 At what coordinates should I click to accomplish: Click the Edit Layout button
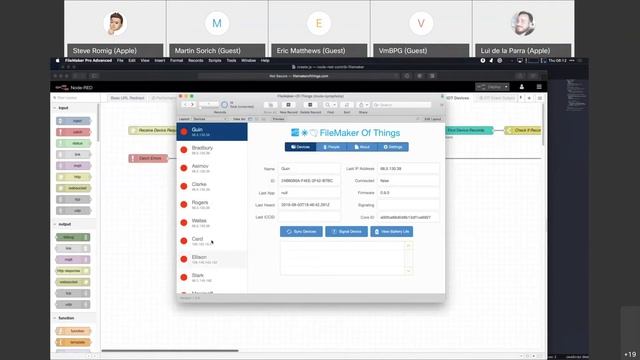point(433,119)
